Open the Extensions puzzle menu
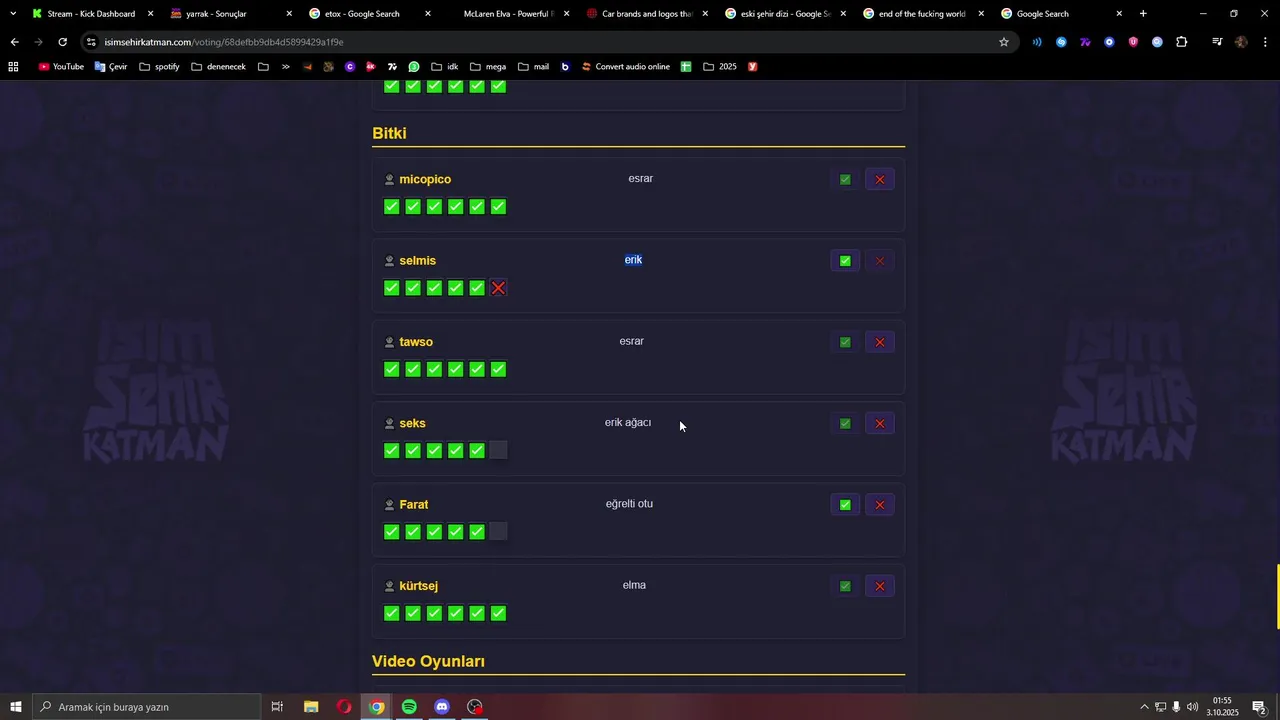 click(1182, 42)
